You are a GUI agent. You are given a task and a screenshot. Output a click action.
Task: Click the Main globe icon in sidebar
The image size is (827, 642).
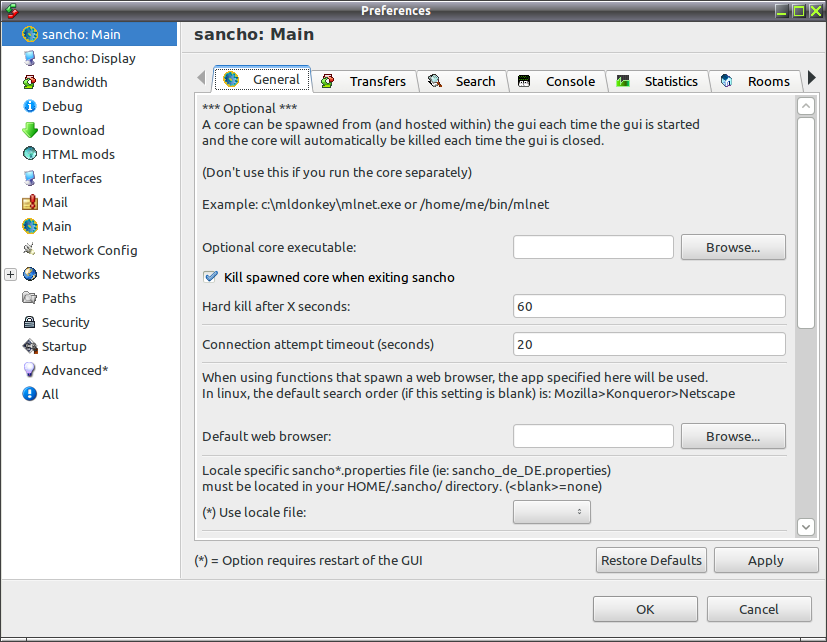coord(30,226)
